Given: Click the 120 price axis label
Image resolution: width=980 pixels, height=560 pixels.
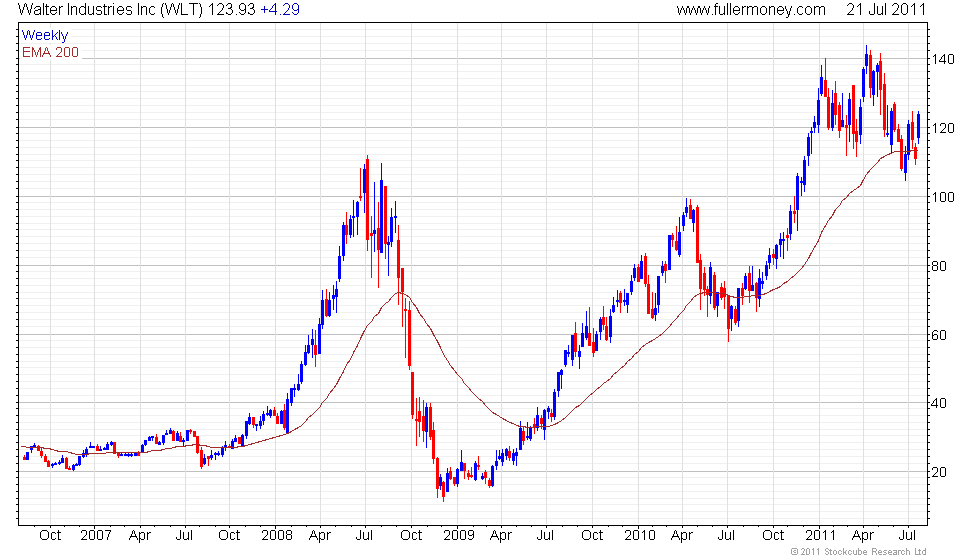Looking at the screenshot, I should coord(943,128).
